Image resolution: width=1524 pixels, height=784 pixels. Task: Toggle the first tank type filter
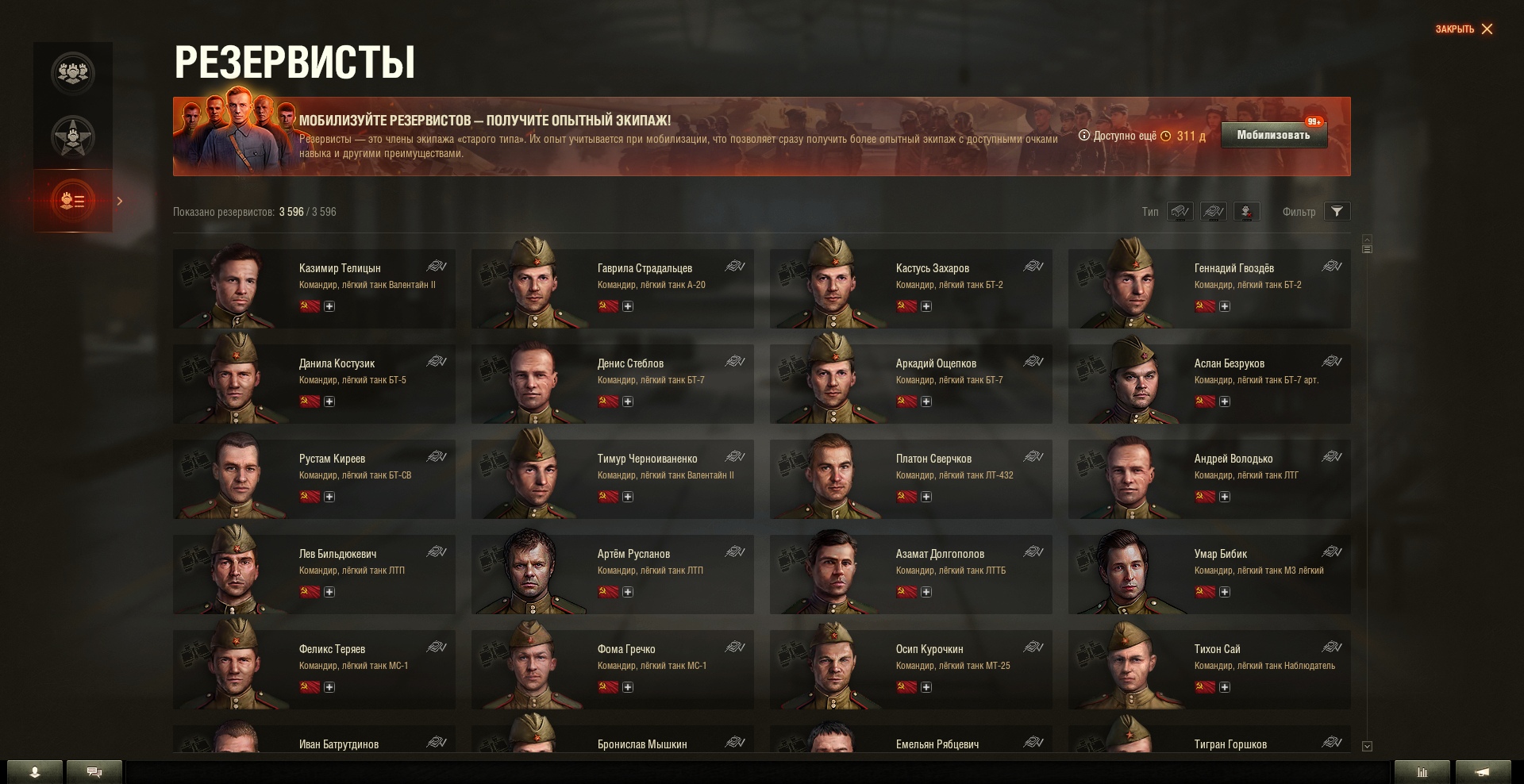point(1180,212)
